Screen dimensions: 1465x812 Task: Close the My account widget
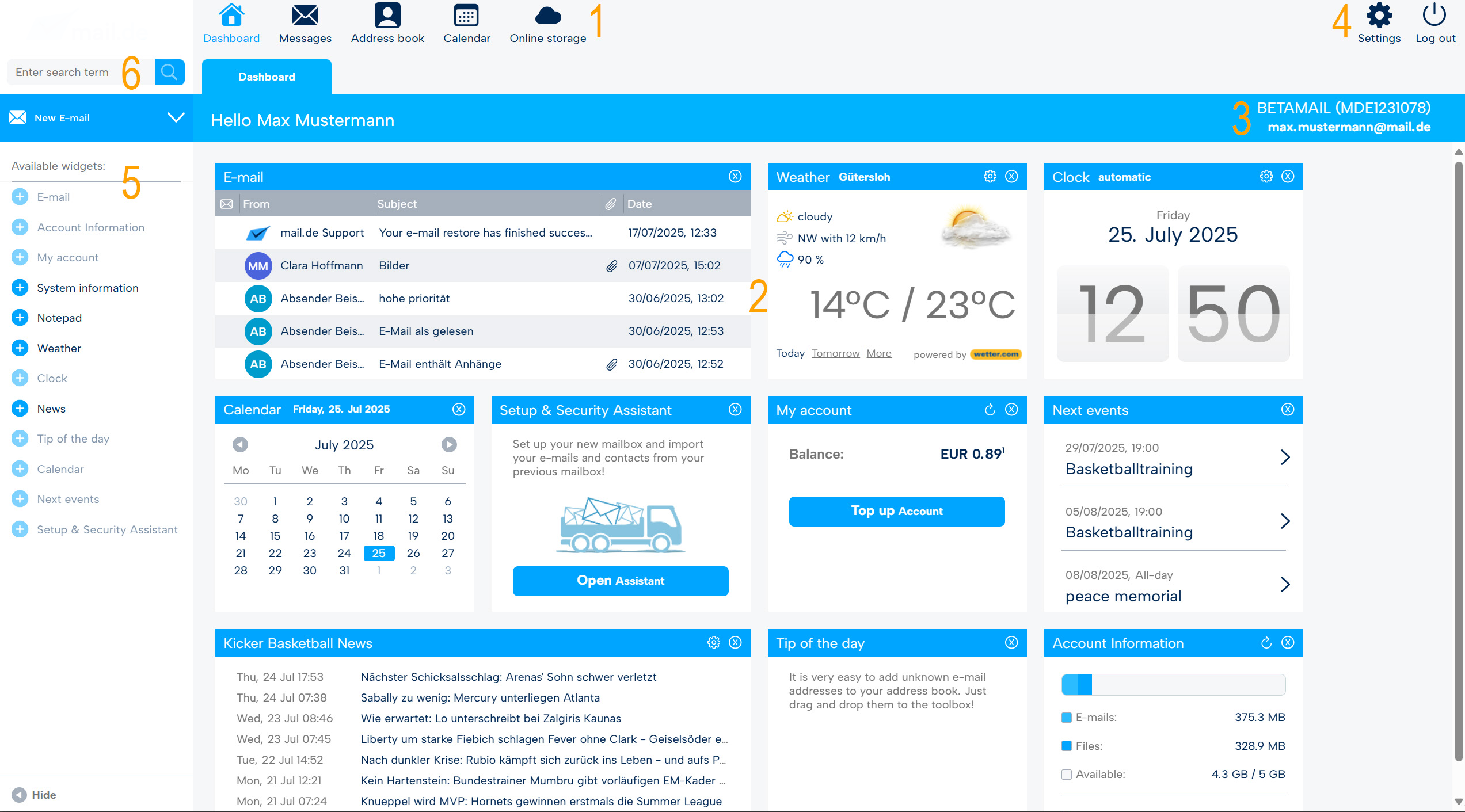point(1011,409)
